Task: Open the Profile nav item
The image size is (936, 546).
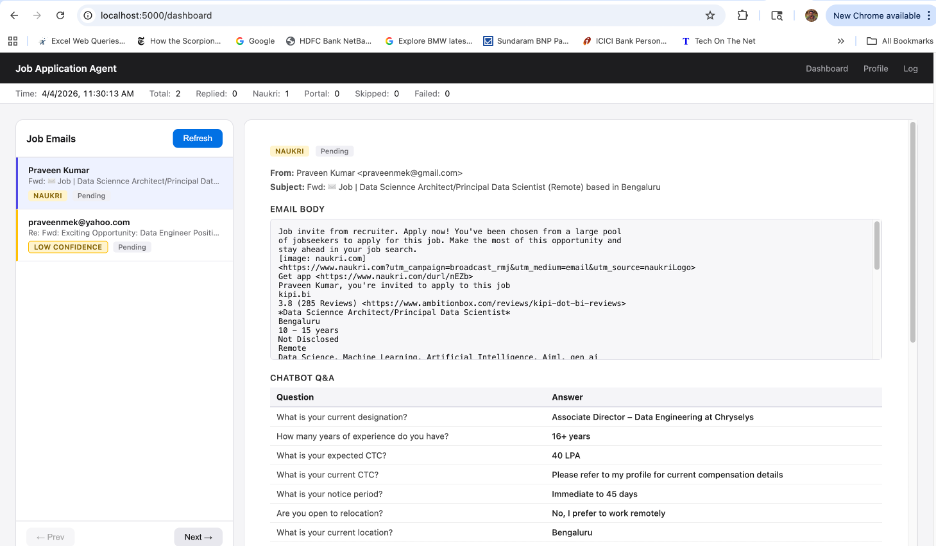Action: (x=875, y=69)
